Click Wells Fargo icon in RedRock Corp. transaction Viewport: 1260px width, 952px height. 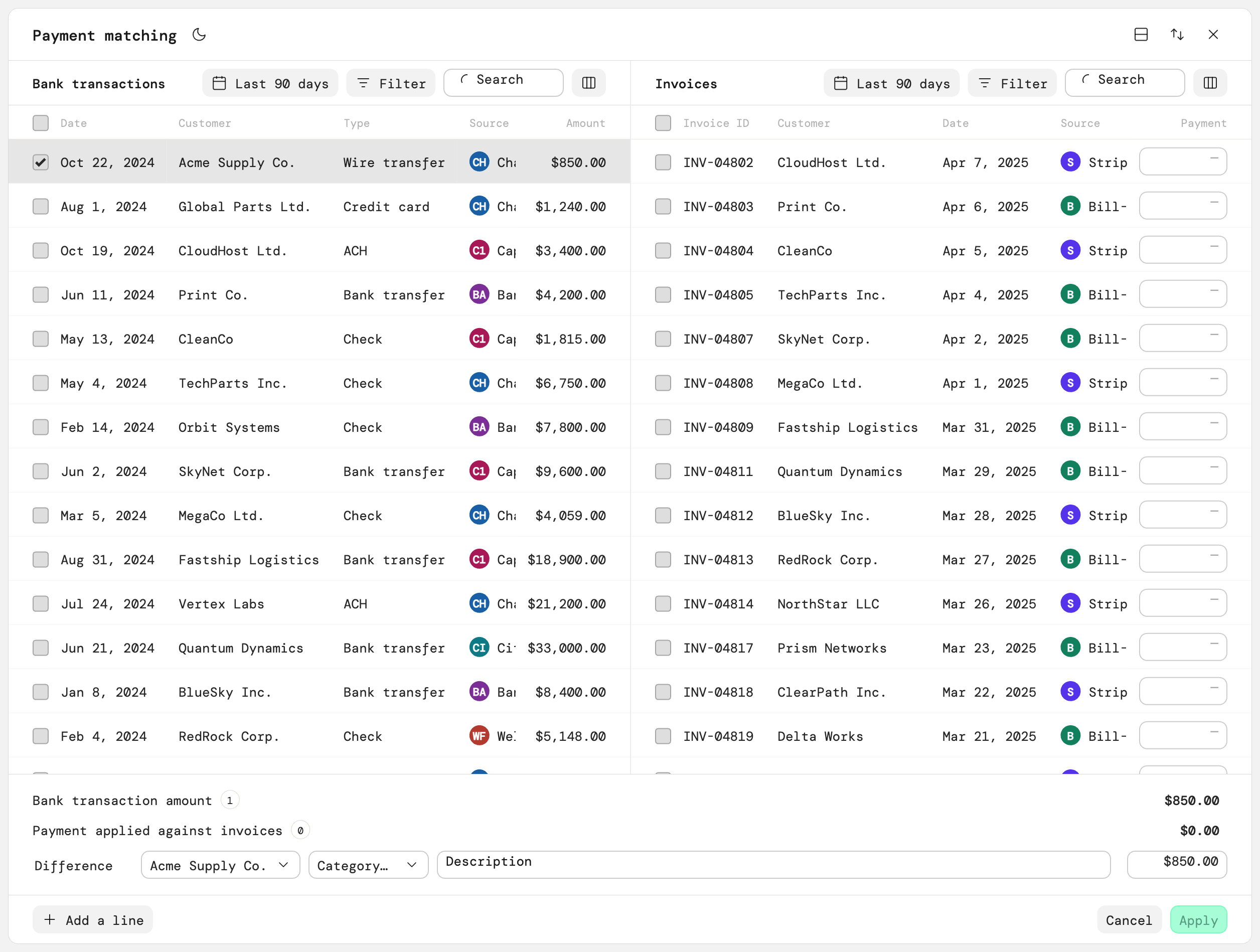479,736
